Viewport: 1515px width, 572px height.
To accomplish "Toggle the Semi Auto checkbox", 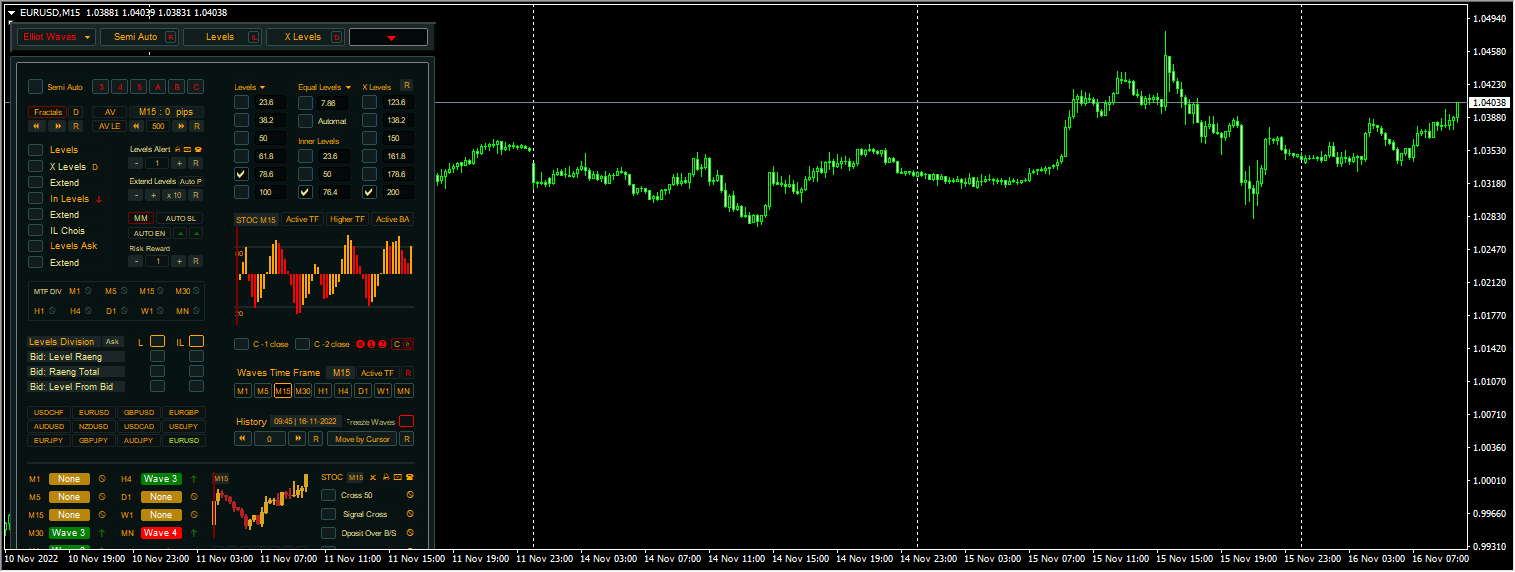I will click(x=36, y=87).
